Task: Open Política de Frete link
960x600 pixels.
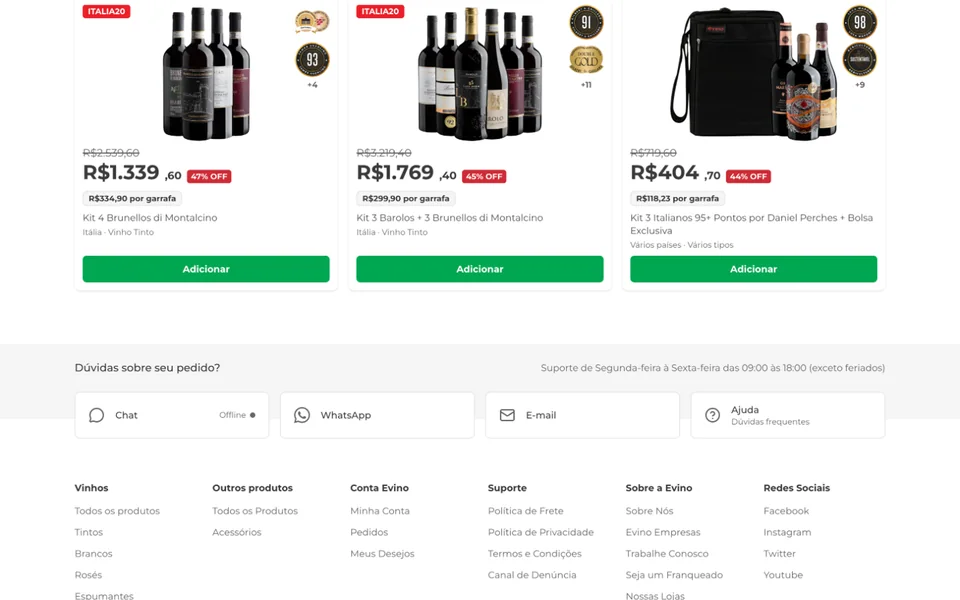Action: 525,511
